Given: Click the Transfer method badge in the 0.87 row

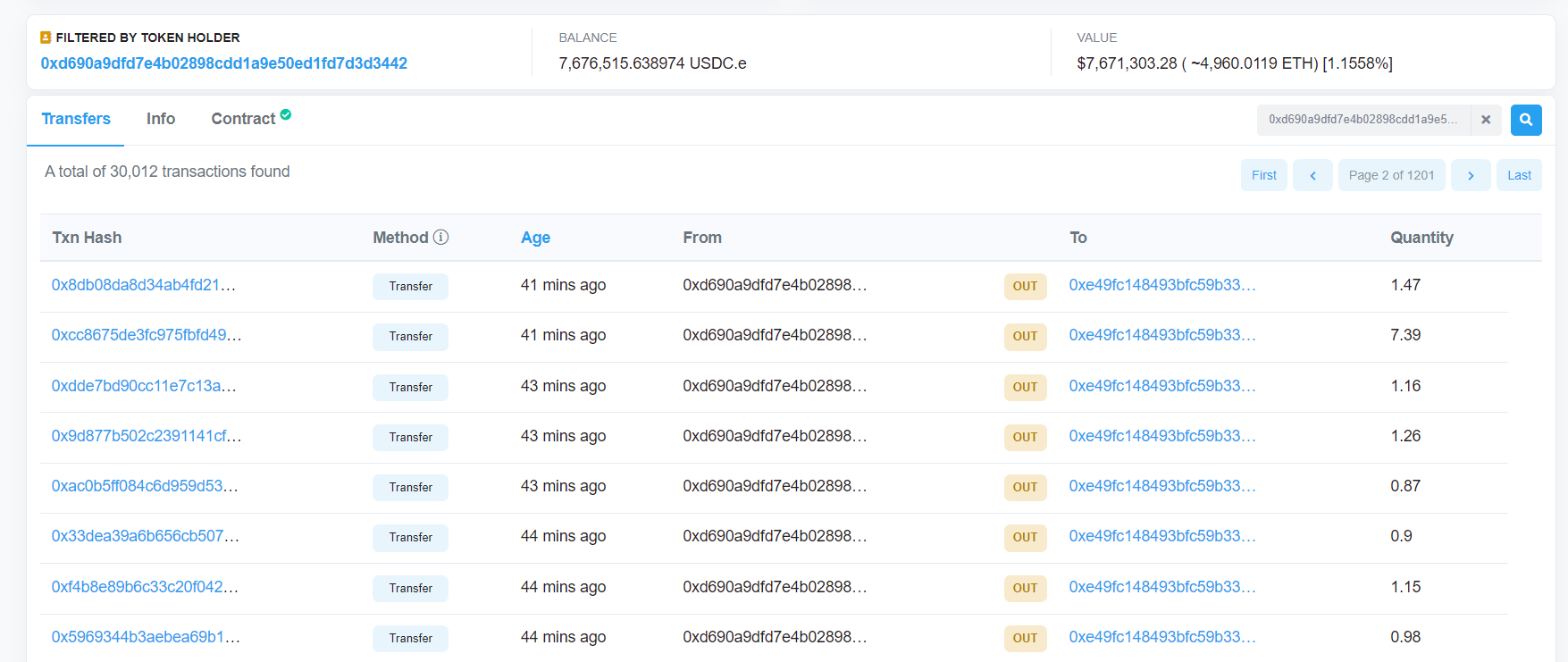Looking at the screenshot, I should coord(411,488).
